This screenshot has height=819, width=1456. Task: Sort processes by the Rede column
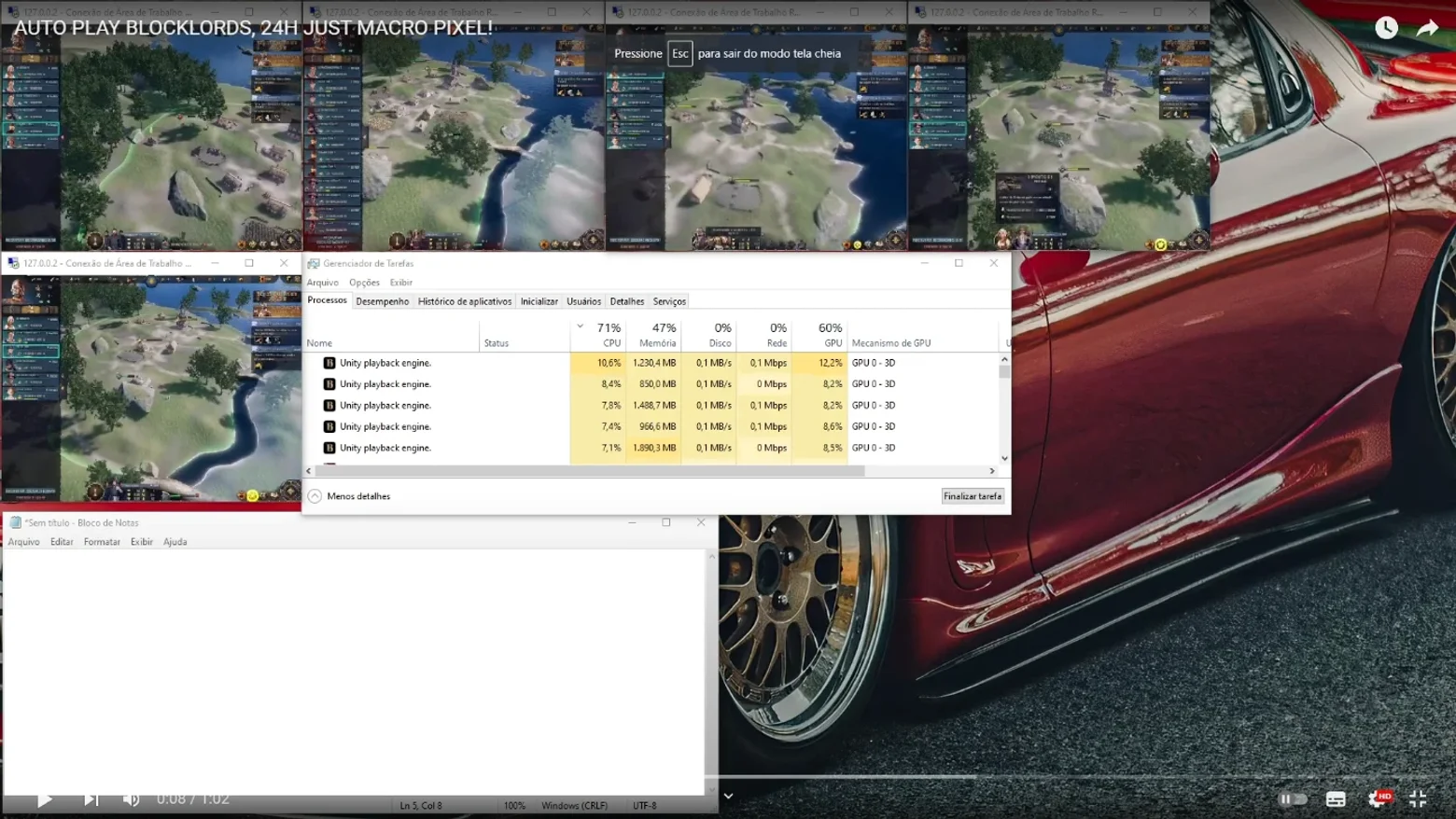tap(763, 336)
